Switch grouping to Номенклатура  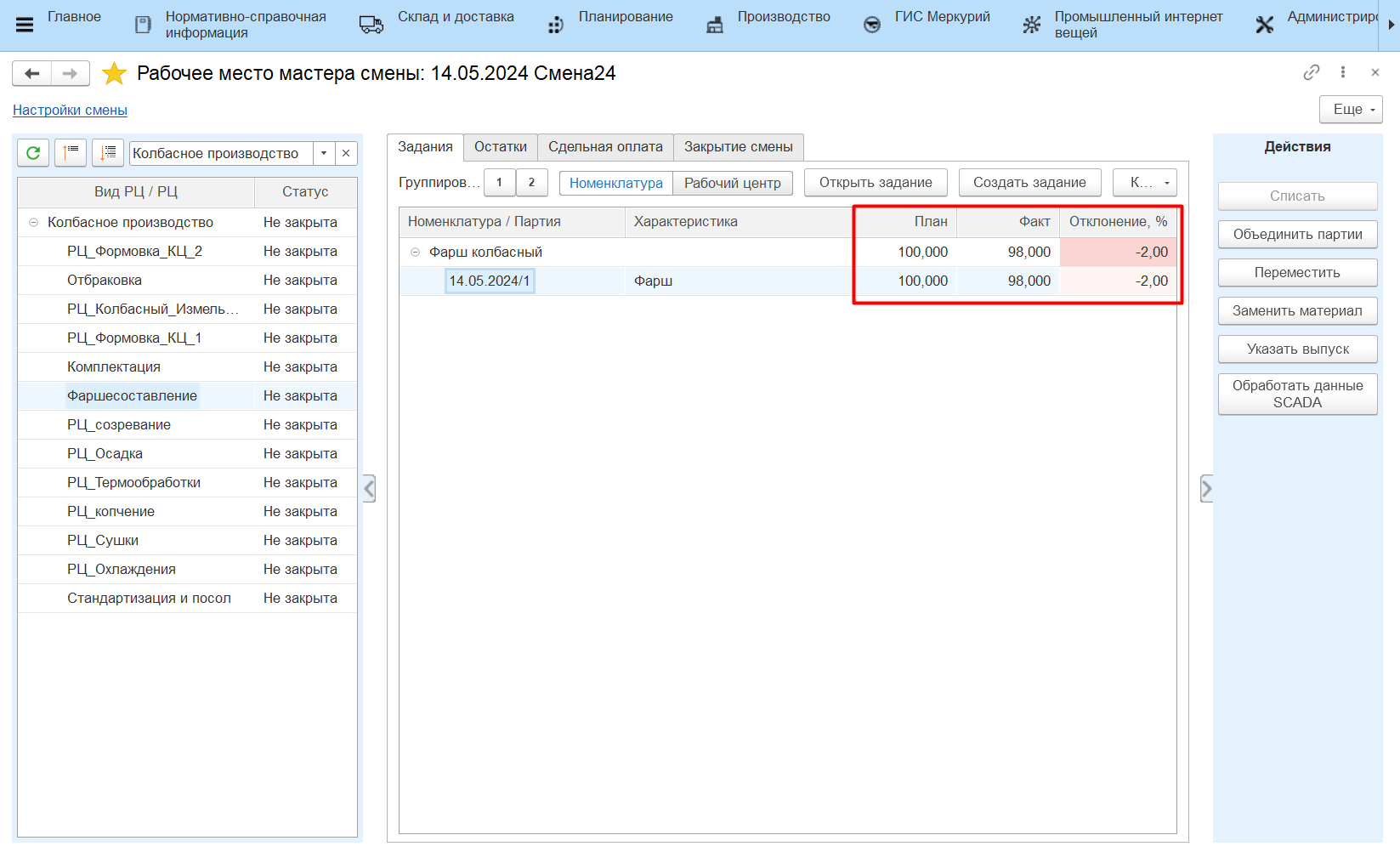(x=615, y=183)
